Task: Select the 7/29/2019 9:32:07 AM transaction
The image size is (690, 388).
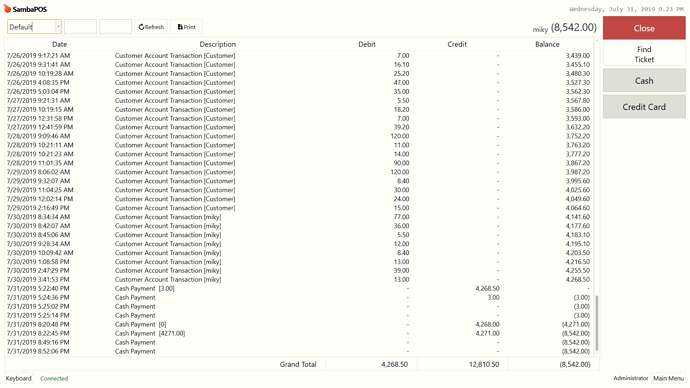Action: pyautogui.click(x=299, y=181)
